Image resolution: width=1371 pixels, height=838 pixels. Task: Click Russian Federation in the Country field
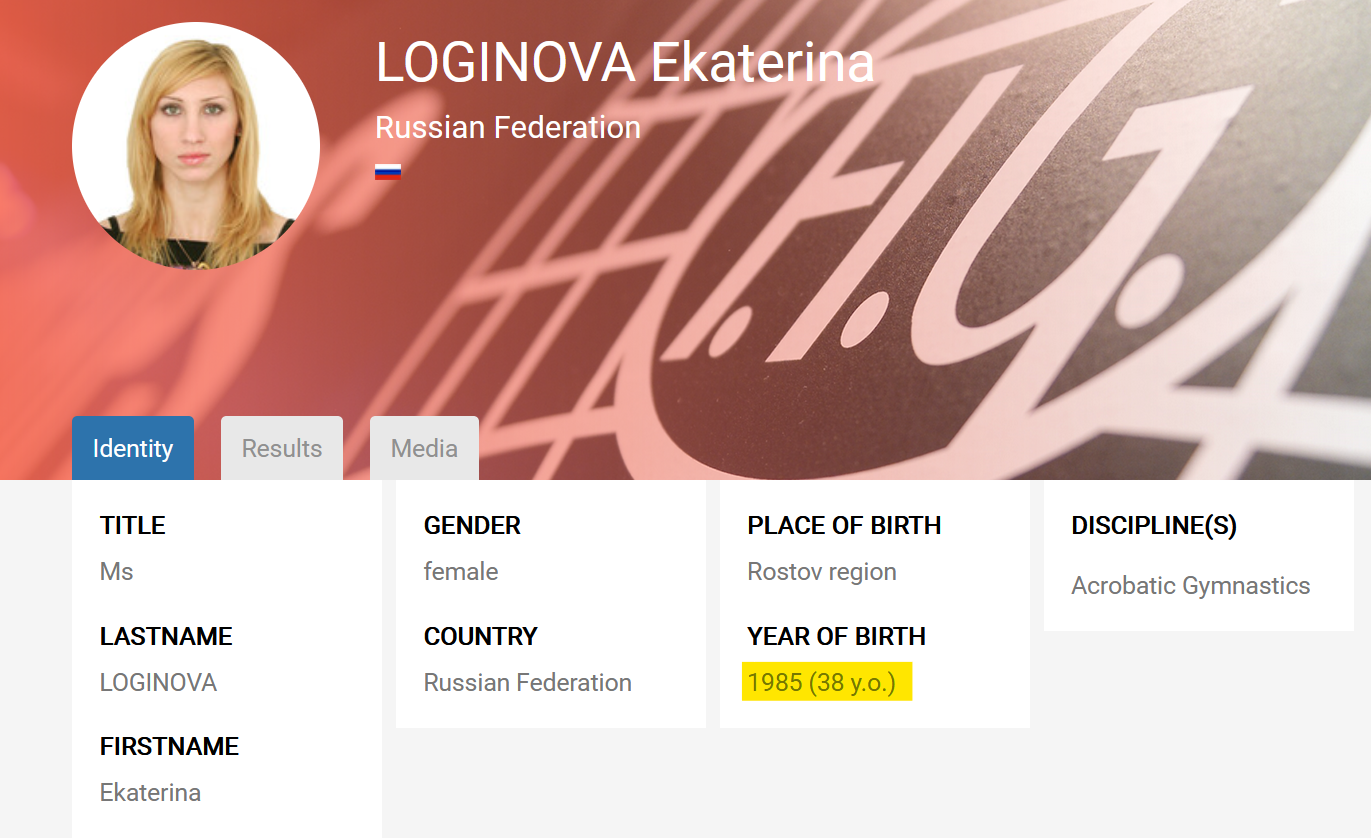527,682
